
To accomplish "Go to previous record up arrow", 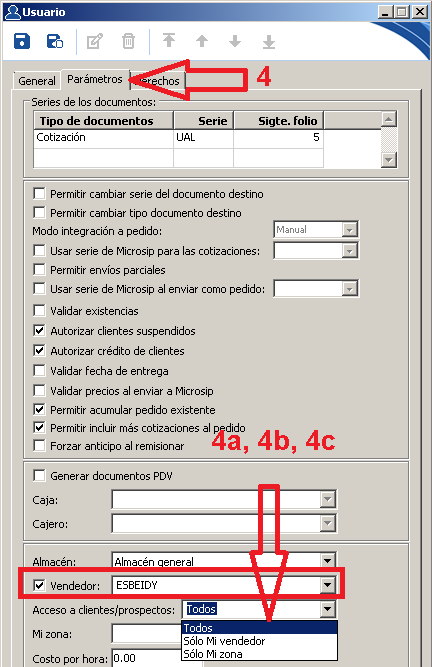I will click(x=202, y=41).
